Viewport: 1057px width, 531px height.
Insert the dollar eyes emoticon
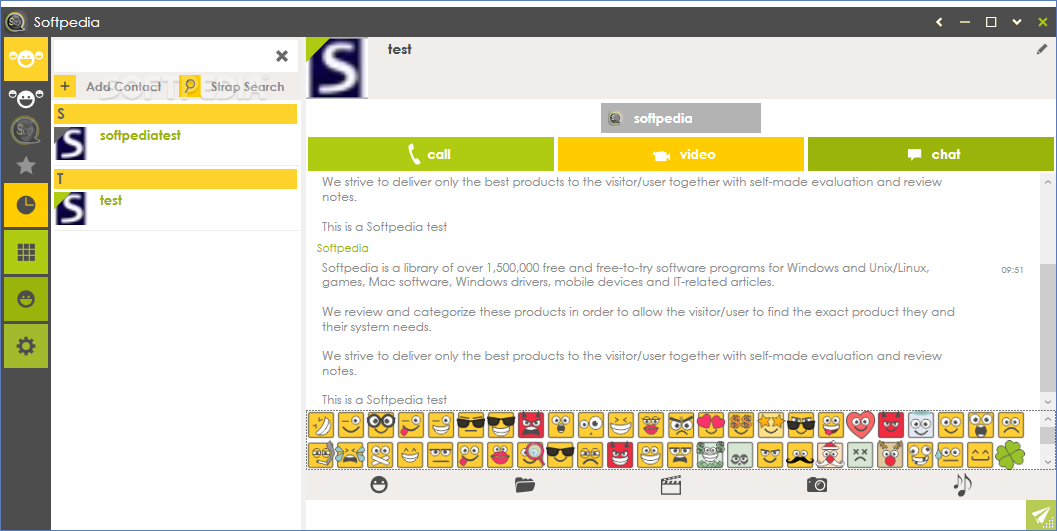tap(741, 425)
